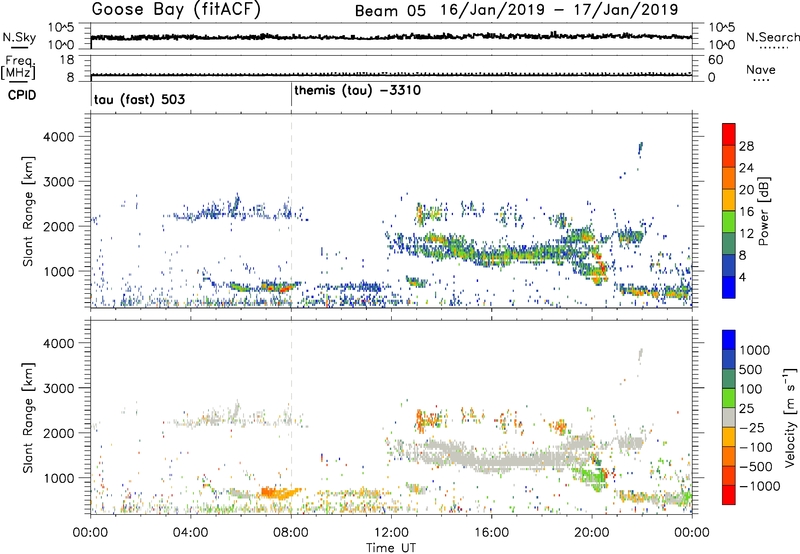800x554 pixels.
Task: Click the 'Goose Bay (fitACF)' title text
Action: [176, 10]
